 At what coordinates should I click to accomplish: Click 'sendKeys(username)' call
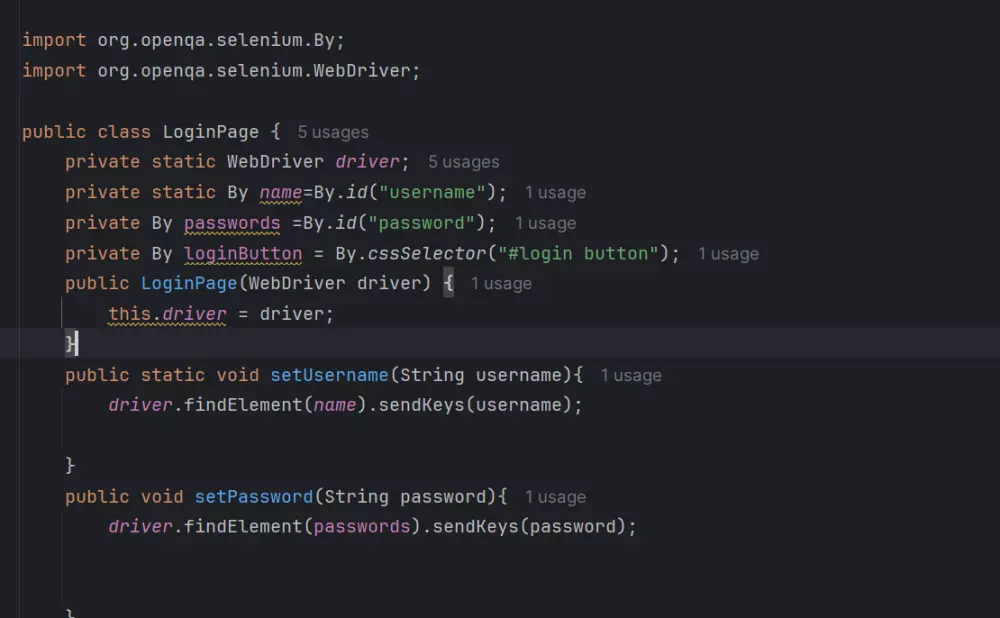click(x=474, y=406)
